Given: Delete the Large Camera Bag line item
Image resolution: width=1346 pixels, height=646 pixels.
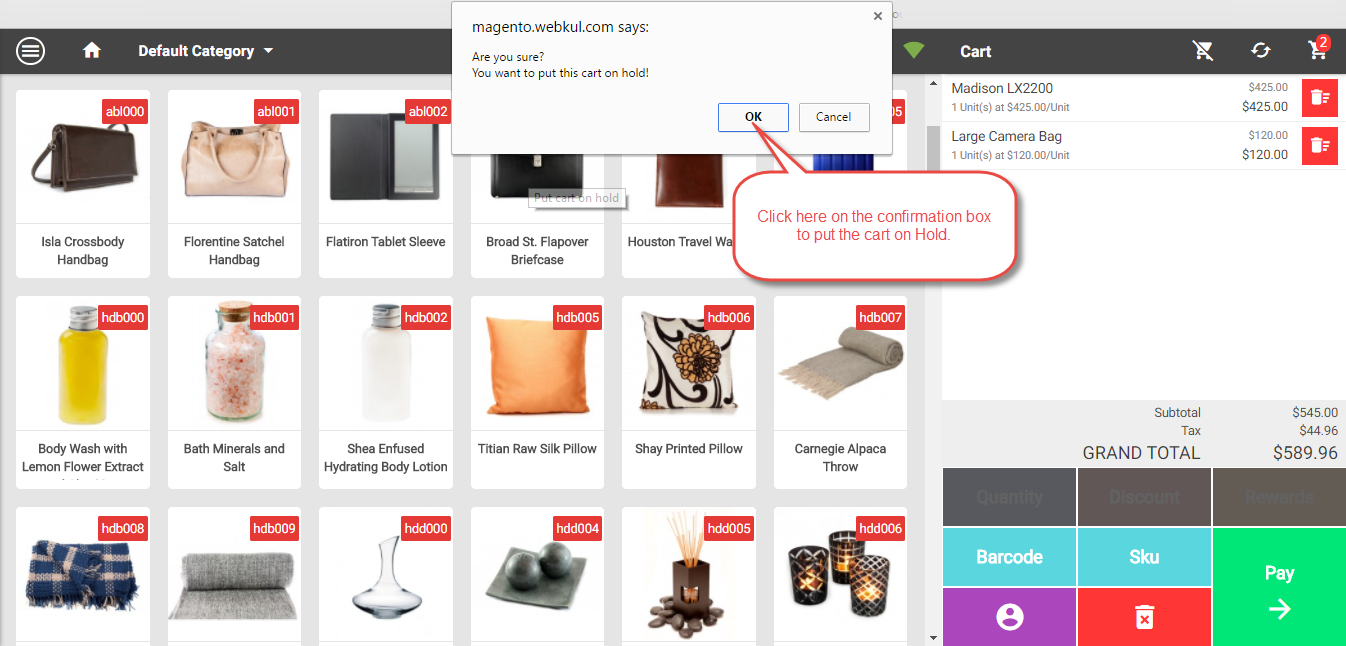Looking at the screenshot, I should click(1320, 146).
